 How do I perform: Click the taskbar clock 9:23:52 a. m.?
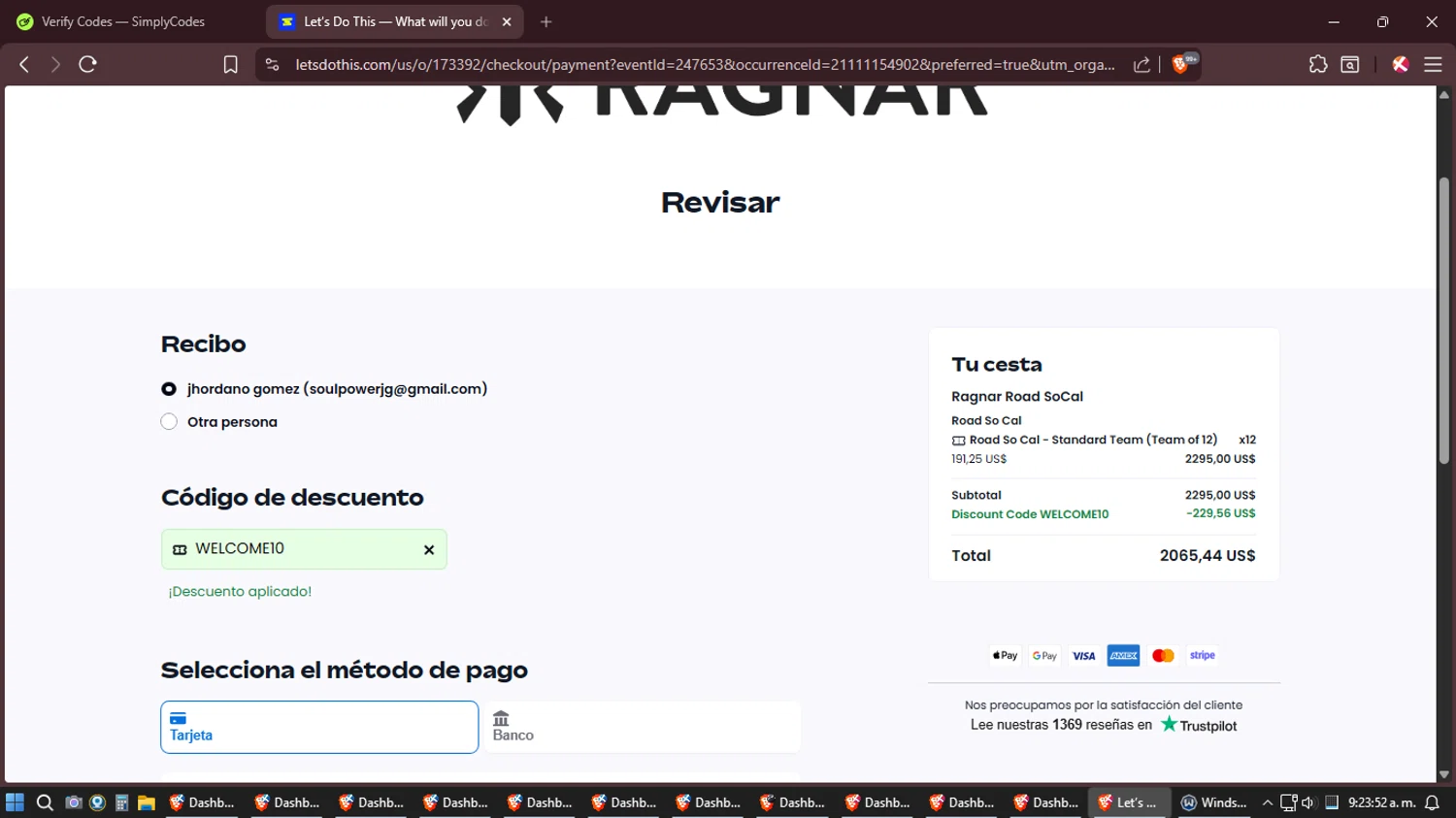click(1382, 802)
